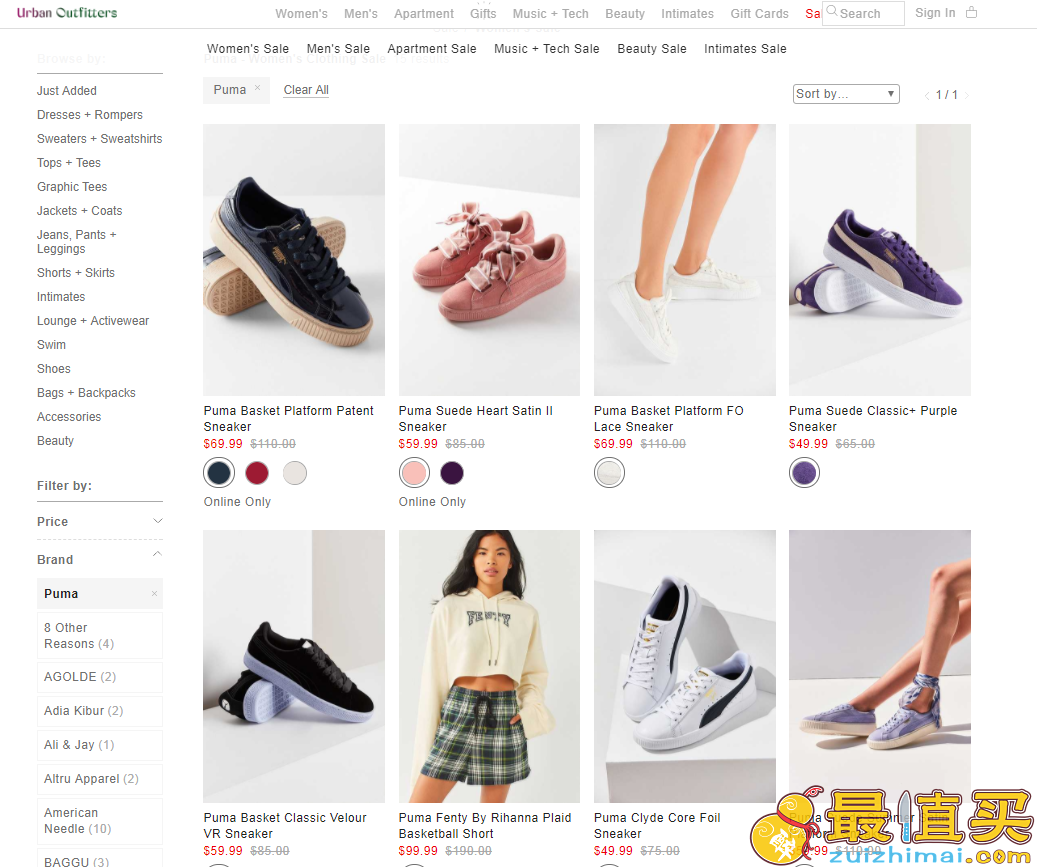This screenshot has width=1037, height=867.
Task: Click Clear All filters link
Action: coord(306,90)
